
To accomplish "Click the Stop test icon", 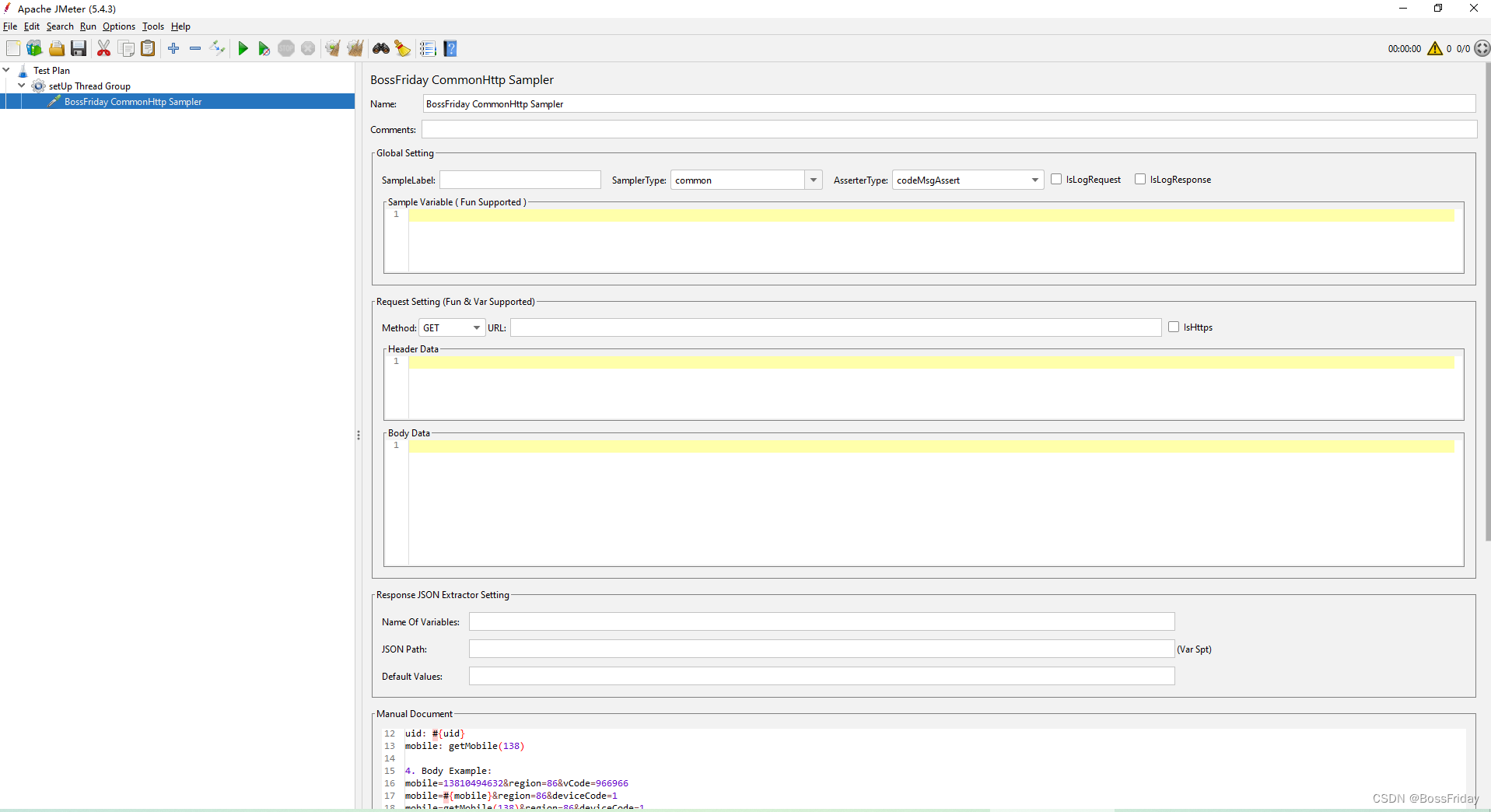I will (286, 48).
